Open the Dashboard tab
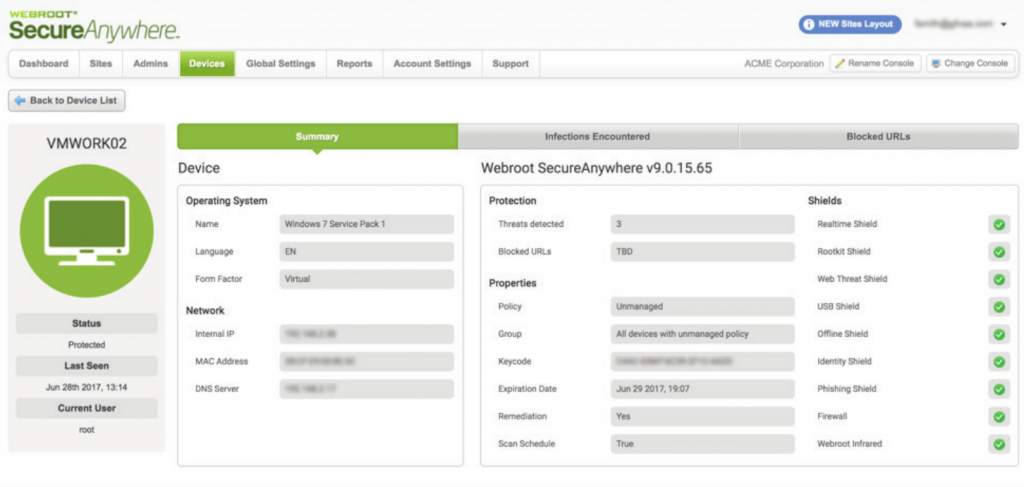The width and height of the screenshot is (1024, 487). [44, 64]
